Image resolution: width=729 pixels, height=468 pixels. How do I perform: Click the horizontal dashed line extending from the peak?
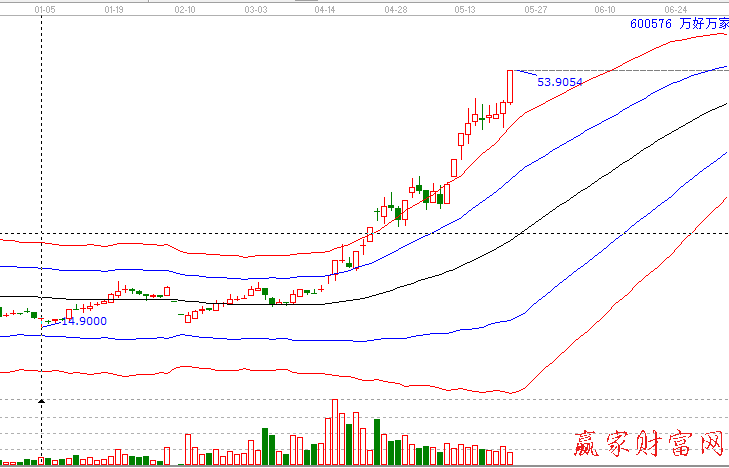click(x=620, y=71)
